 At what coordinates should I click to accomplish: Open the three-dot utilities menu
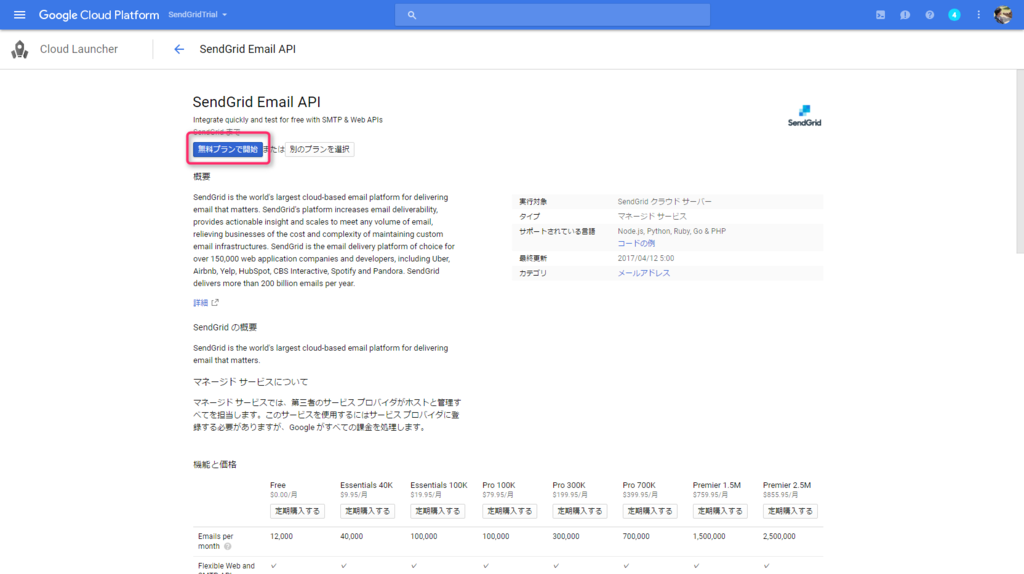point(978,14)
